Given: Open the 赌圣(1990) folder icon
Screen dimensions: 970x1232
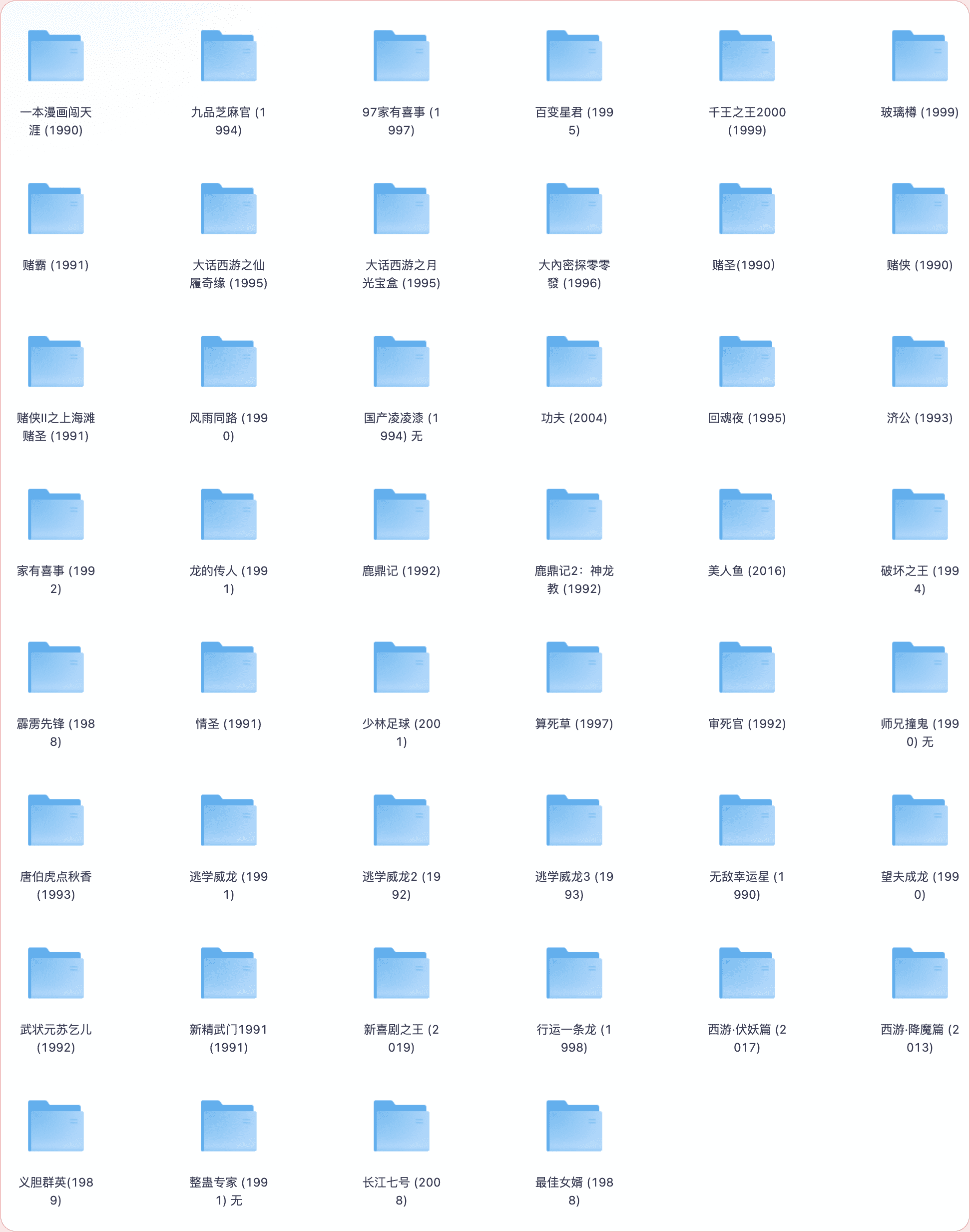Looking at the screenshot, I should (747, 208).
